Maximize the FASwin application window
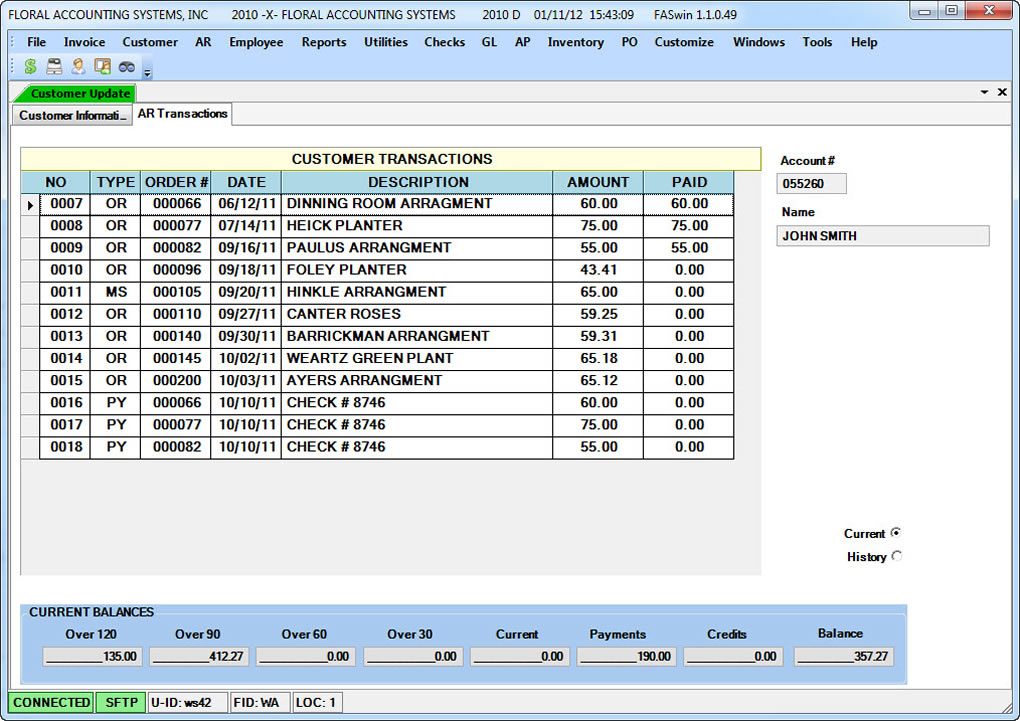 pos(951,10)
